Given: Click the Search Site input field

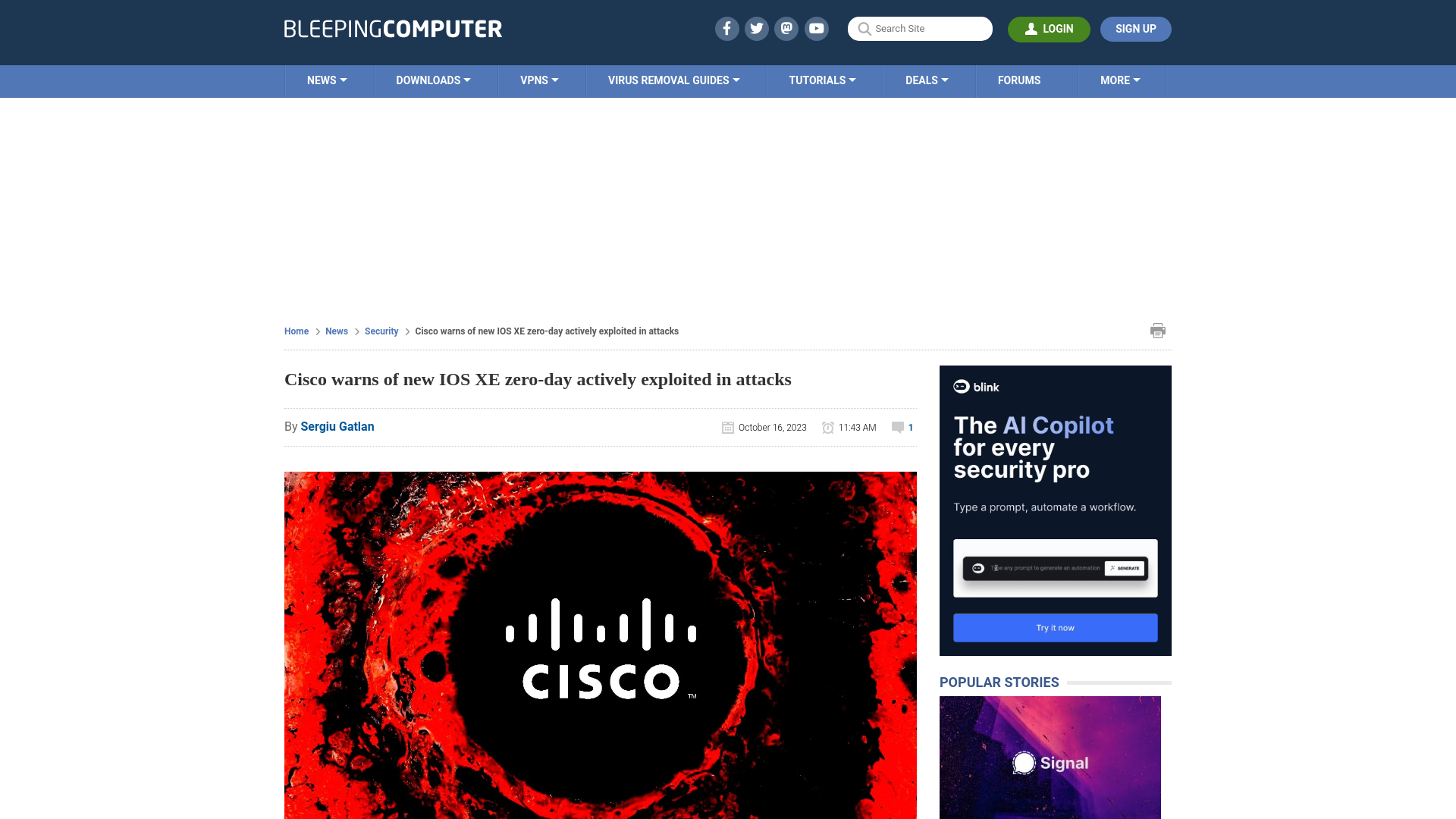Looking at the screenshot, I should click(920, 28).
